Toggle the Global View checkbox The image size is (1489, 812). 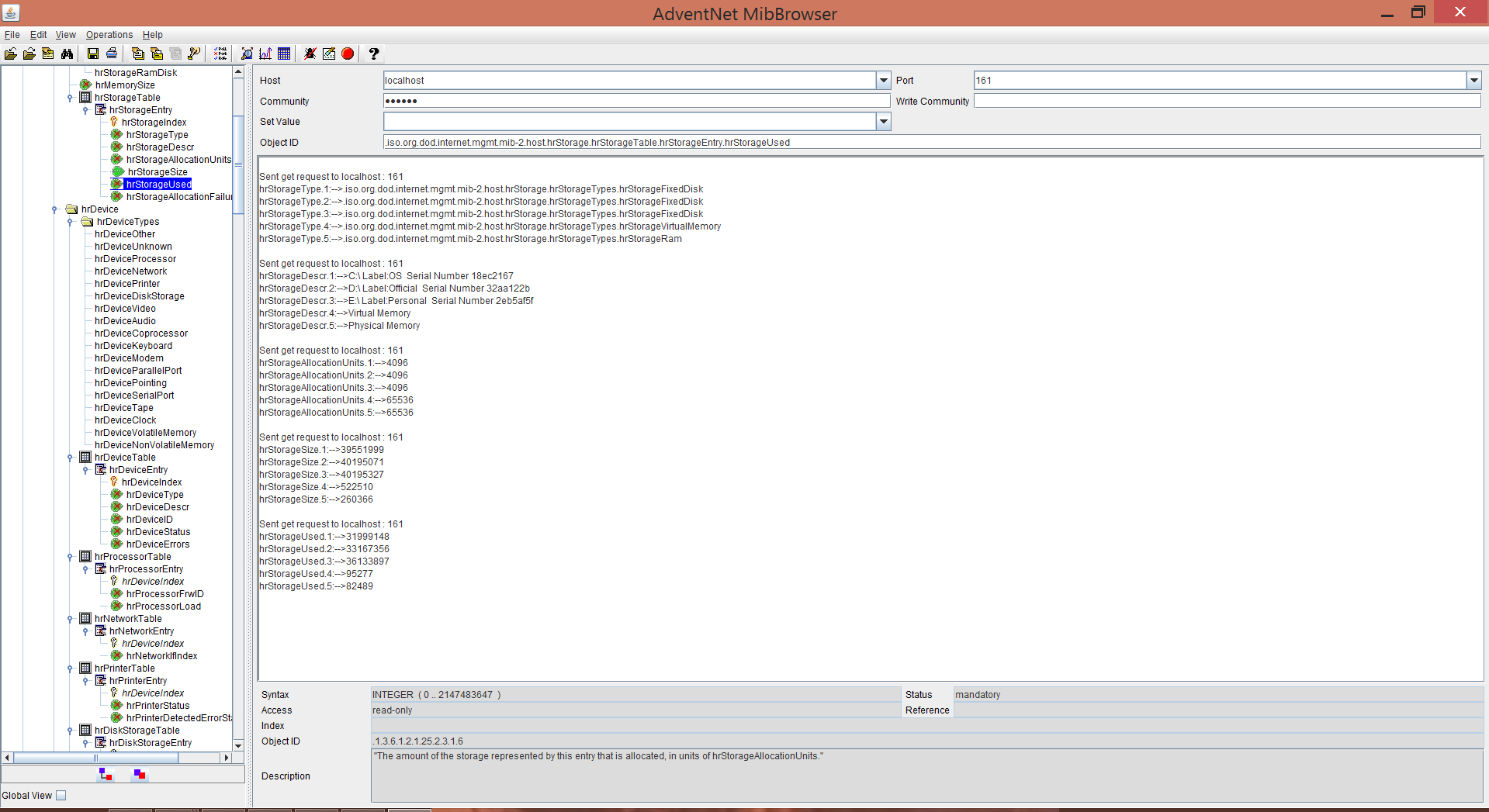pos(61,795)
